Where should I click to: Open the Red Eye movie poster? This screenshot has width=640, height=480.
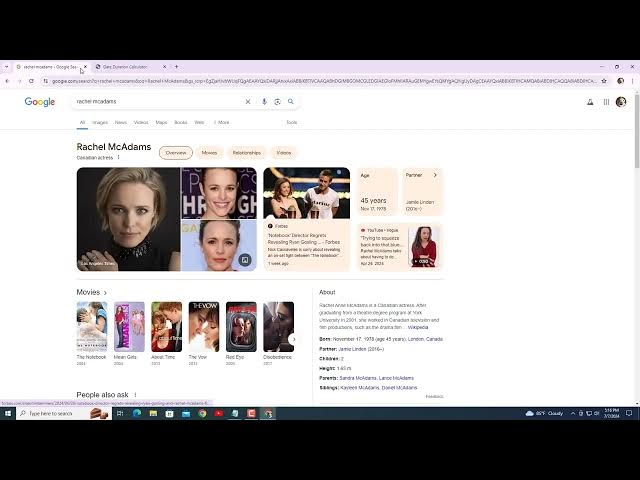click(241, 327)
